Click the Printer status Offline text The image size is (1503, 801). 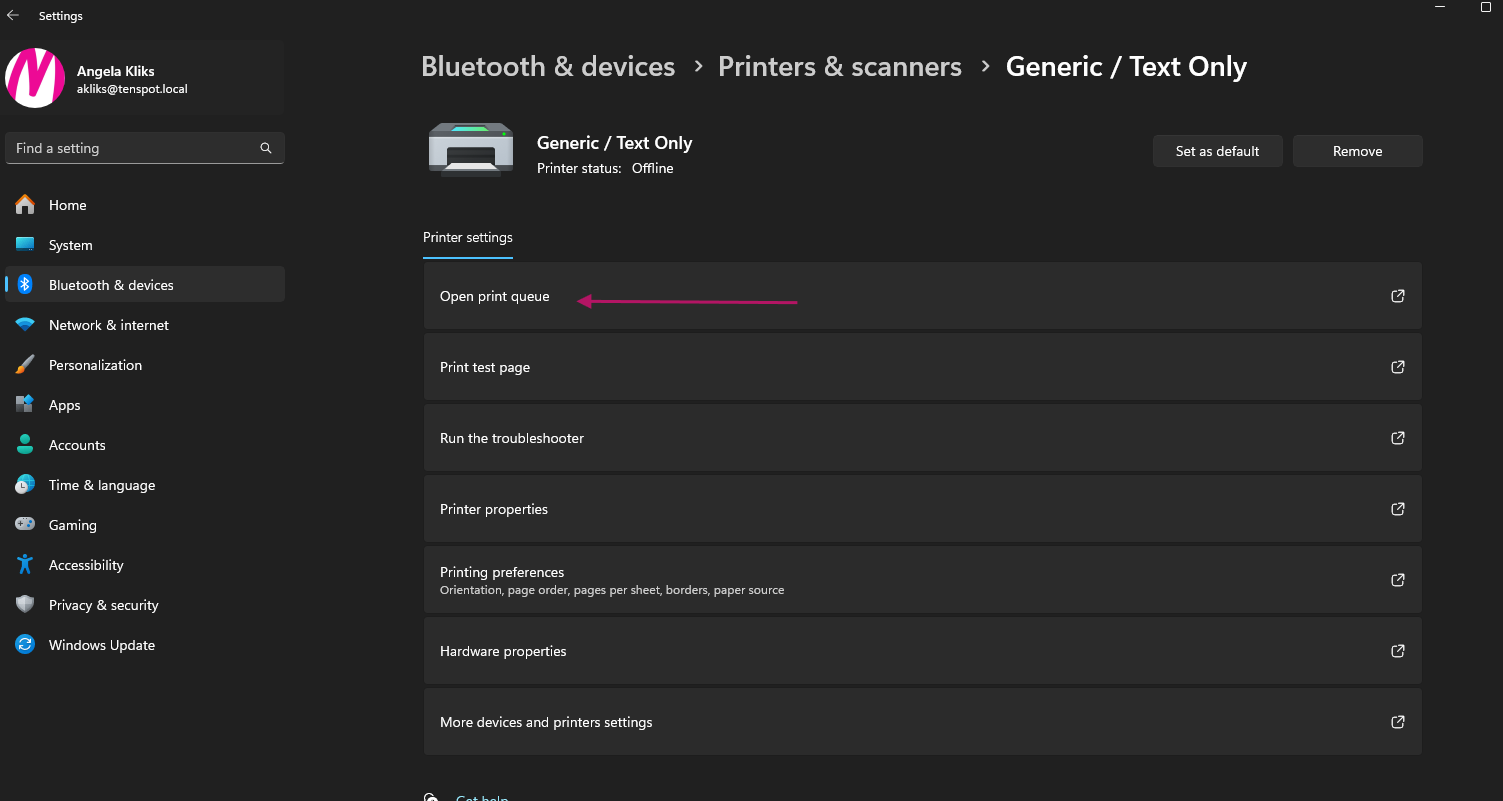[x=605, y=168]
